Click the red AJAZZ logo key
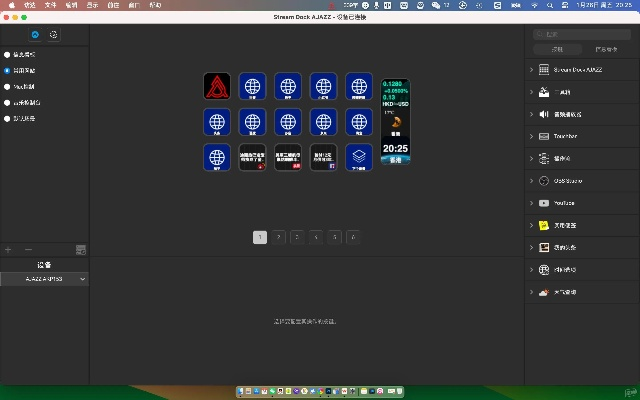Screen dimensions: 640x400 pyautogui.click(x=217, y=86)
